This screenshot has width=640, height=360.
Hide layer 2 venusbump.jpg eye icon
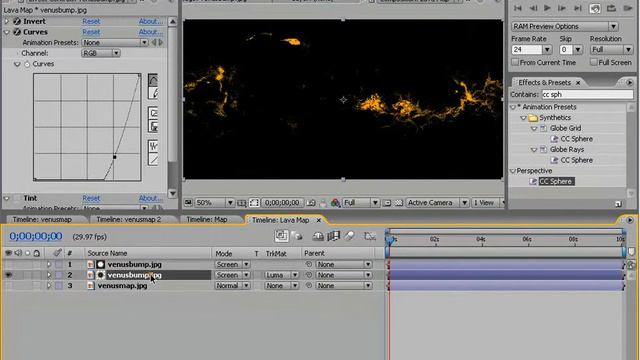[8, 275]
